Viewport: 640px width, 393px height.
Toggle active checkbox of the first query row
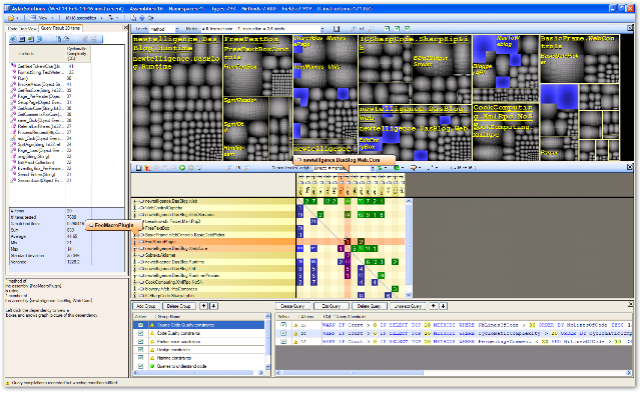pos(283,325)
